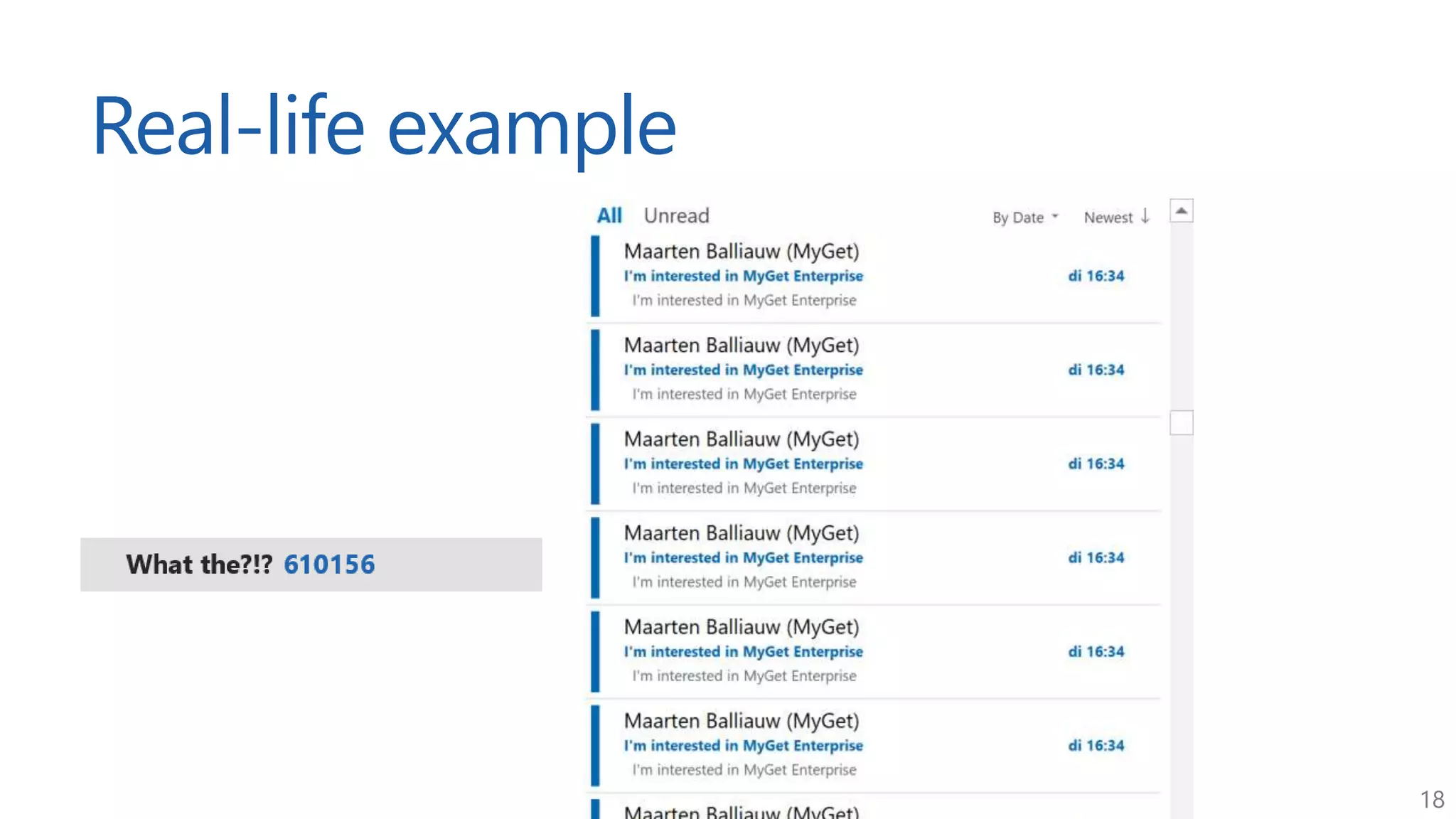Click the slide number 18
Image resolution: width=1456 pixels, height=819 pixels.
pos(1432,799)
